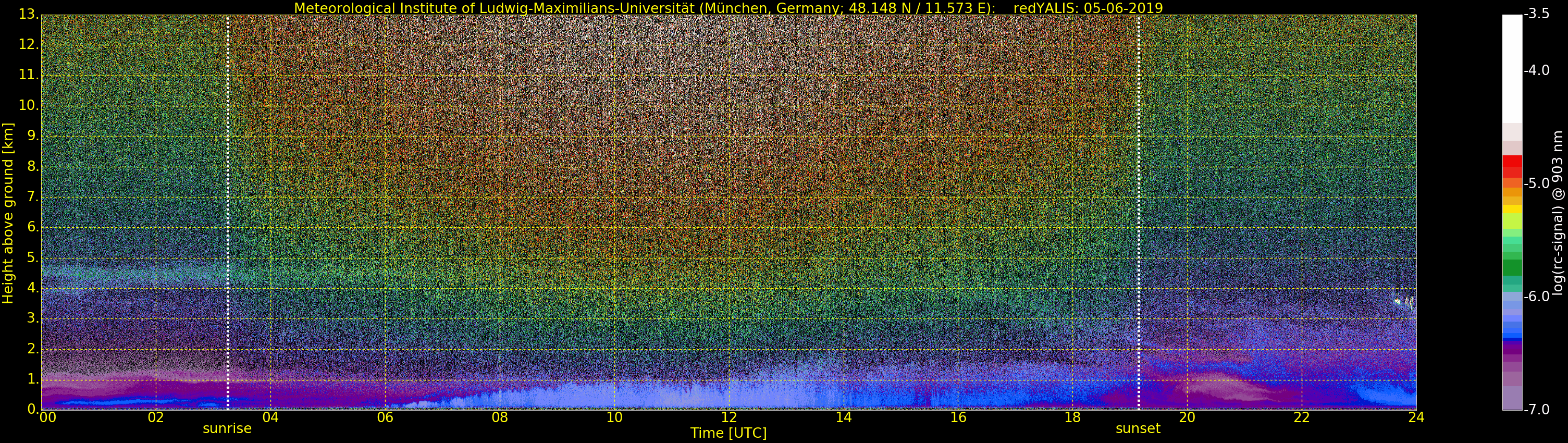Click the colorbar tick label '-7.0'
The width and height of the screenshot is (1568, 443).
click(1537, 410)
